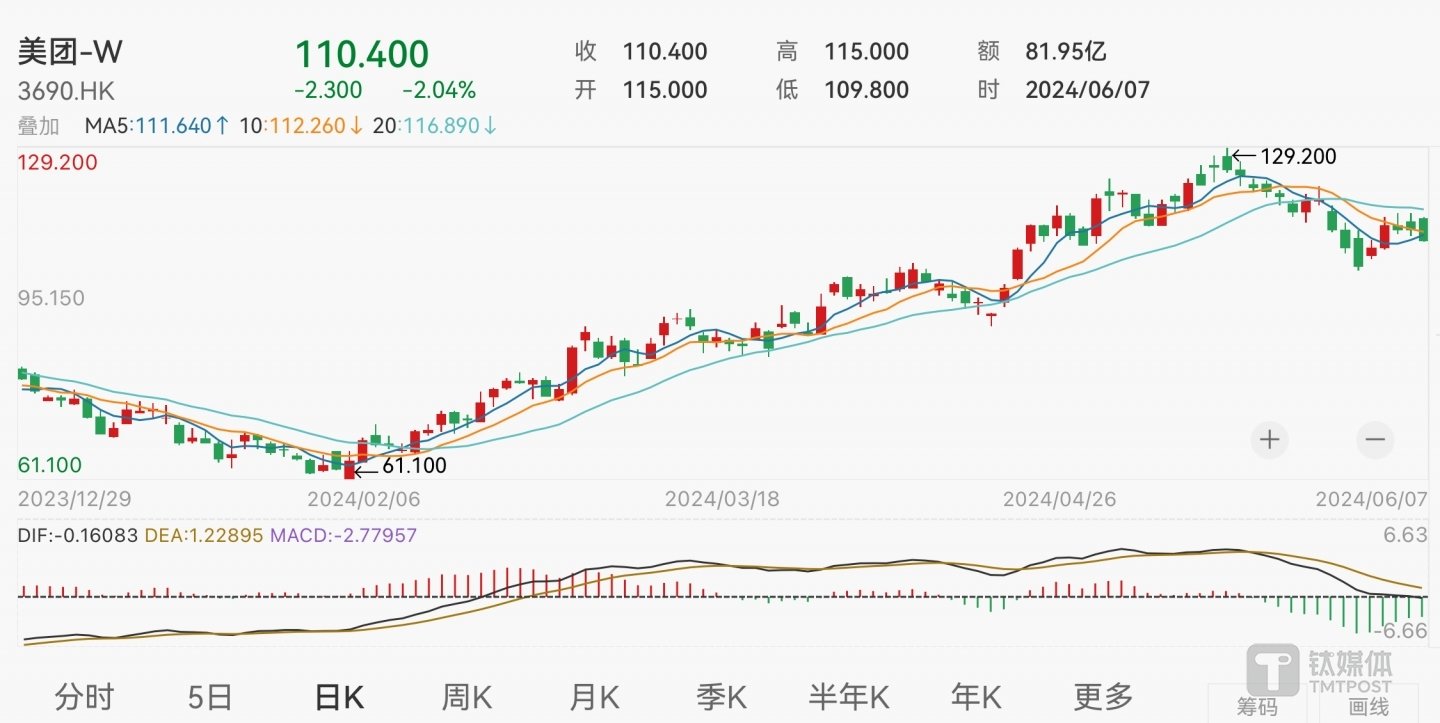The image size is (1440, 723).
Task: Click the 2024/03/18 date axis label
Action: click(x=721, y=497)
